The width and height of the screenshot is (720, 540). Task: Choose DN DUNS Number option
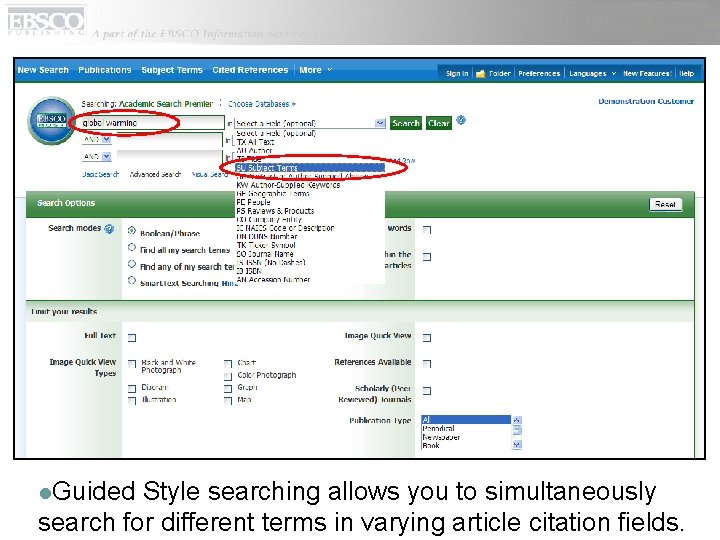point(310,237)
